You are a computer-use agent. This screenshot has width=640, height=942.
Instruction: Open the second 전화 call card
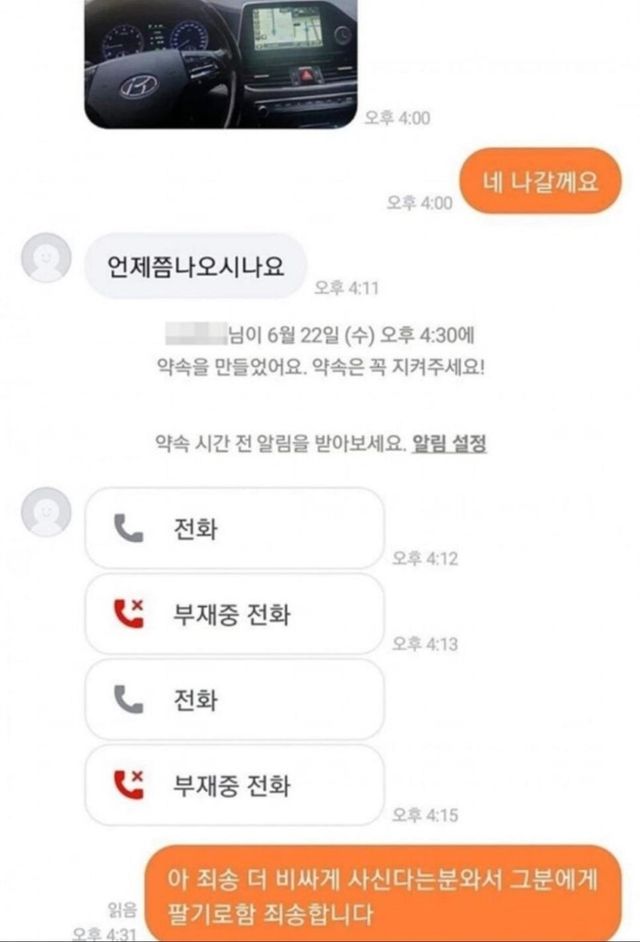[x=234, y=699]
